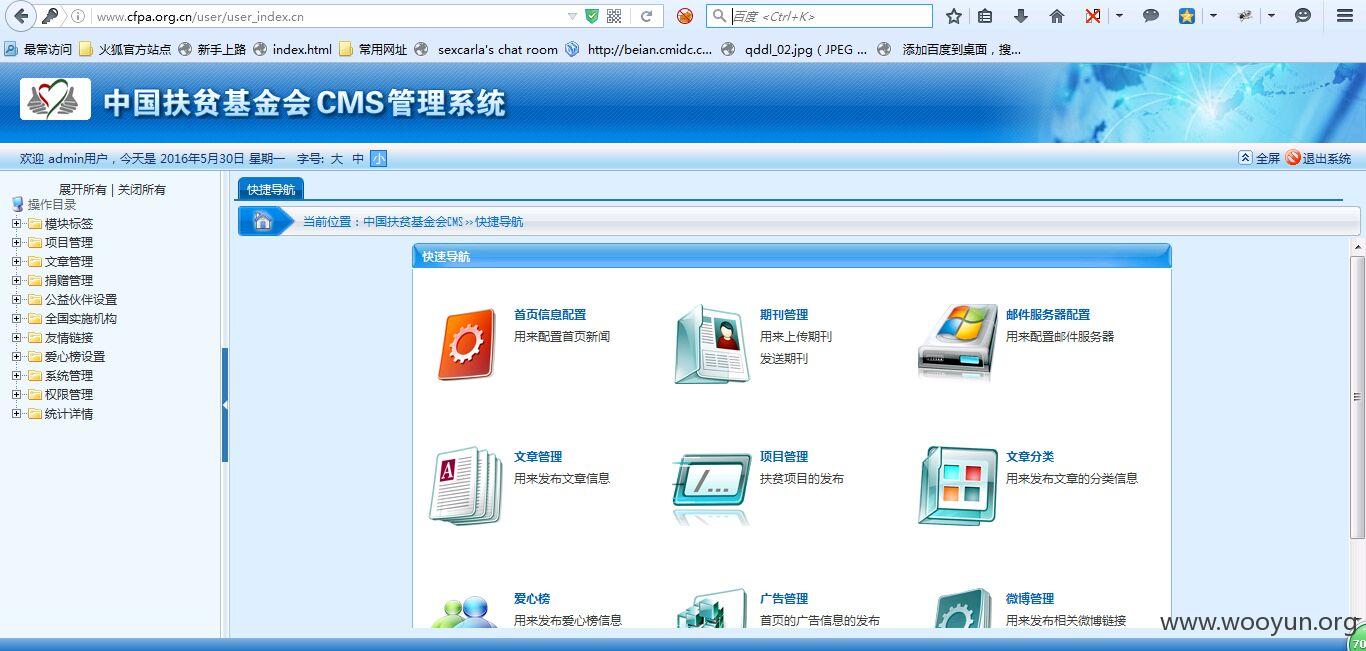1366x651 pixels.
Task: Open the 常用网址 bookmark folder
Action: tap(373, 49)
